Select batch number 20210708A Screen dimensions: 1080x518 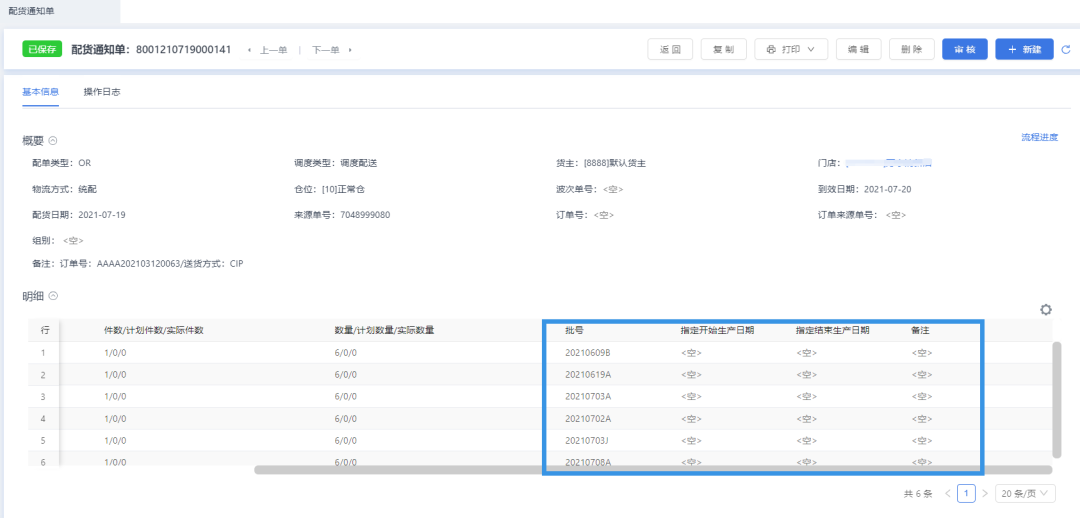tap(588, 462)
